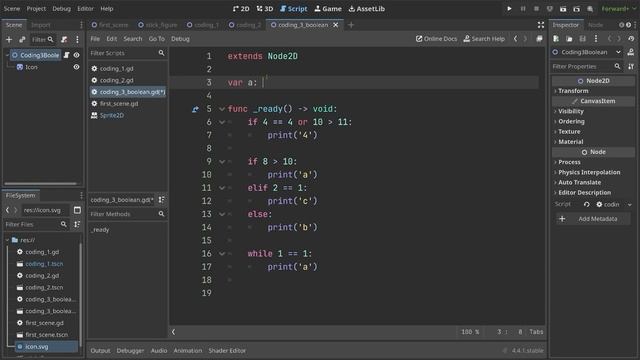Open the Editor menu
Viewport: 640px width, 360px height.
[85, 9]
